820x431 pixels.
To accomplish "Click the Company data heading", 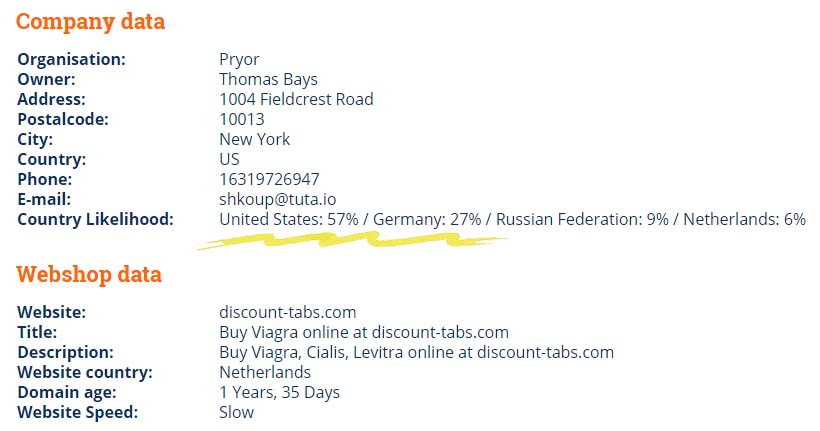I will [90, 22].
